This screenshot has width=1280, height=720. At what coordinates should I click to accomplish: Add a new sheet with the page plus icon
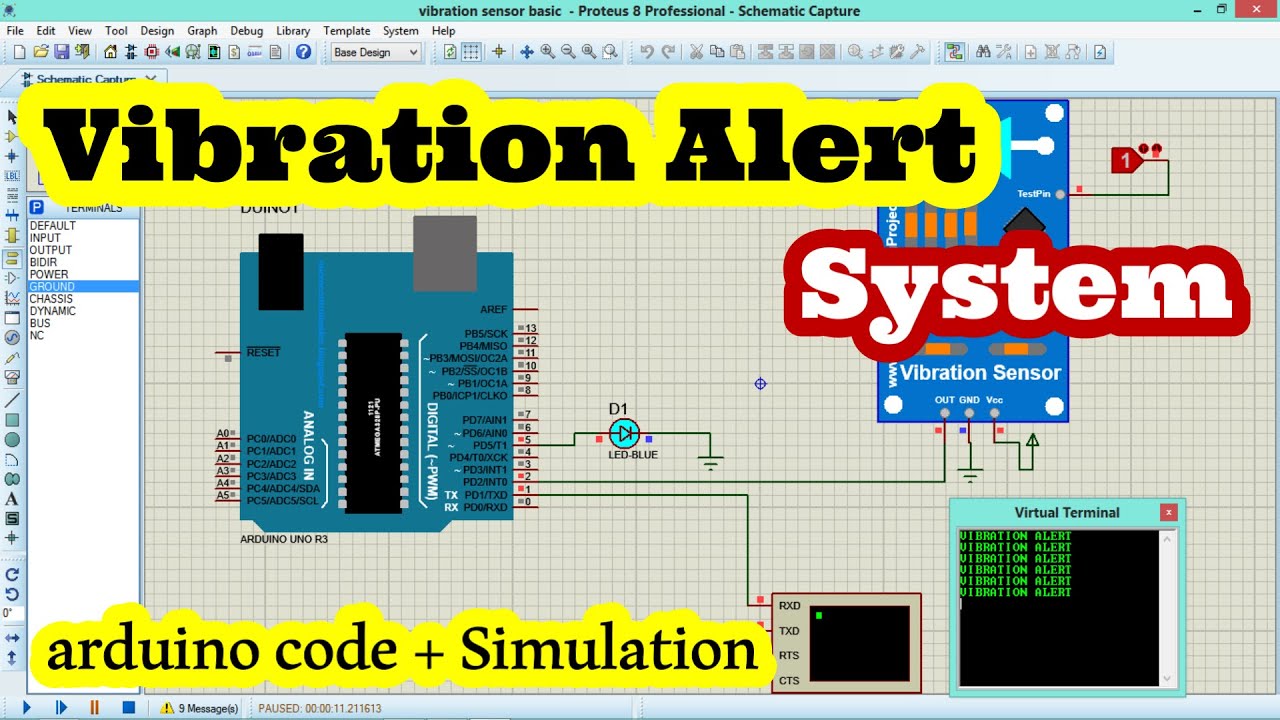(1030, 52)
